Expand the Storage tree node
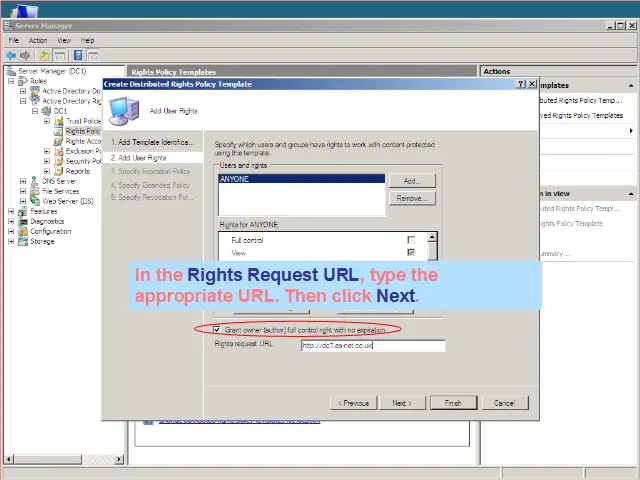 pos(11,241)
